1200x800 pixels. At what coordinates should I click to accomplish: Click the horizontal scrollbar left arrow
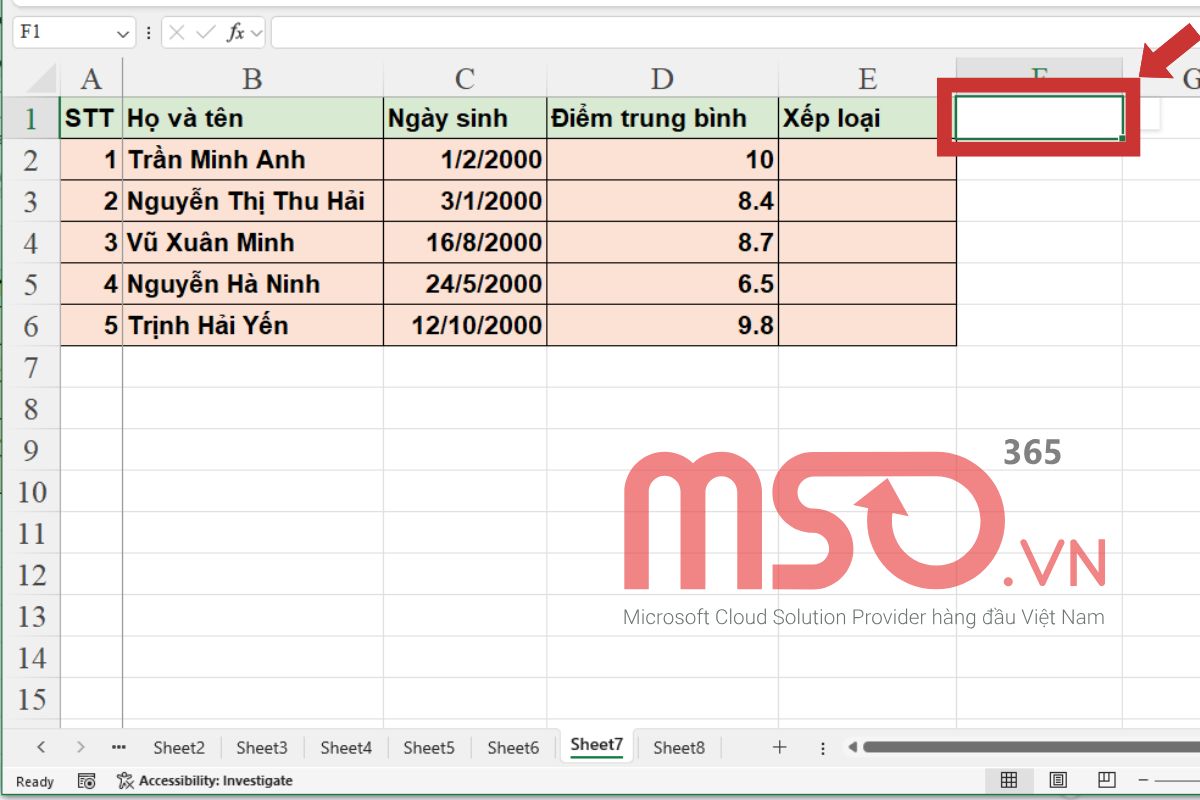852,747
